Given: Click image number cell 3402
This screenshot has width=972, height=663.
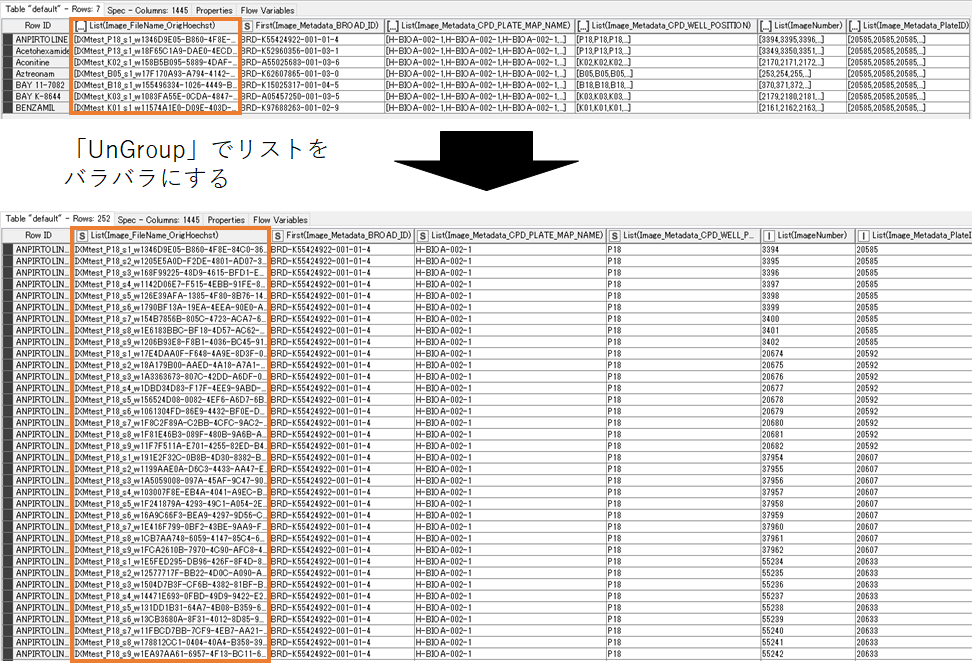Looking at the screenshot, I should [x=807, y=342].
